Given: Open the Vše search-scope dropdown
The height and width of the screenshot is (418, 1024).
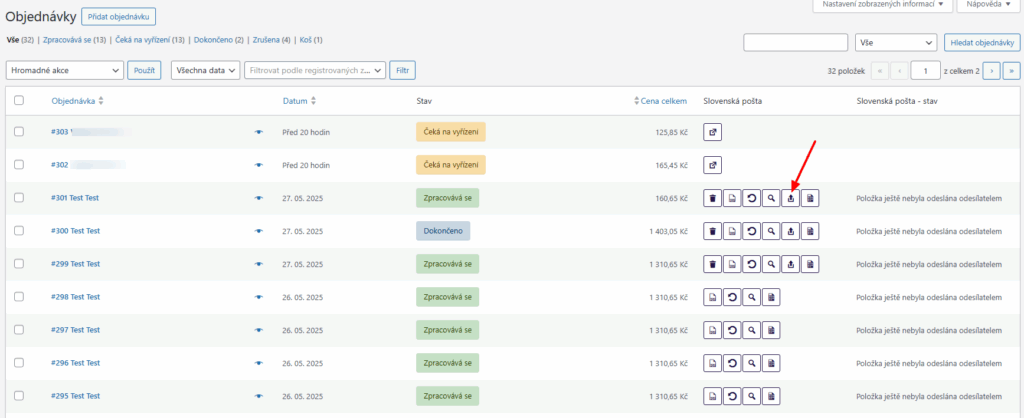Looking at the screenshot, I should [x=896, y=42].
